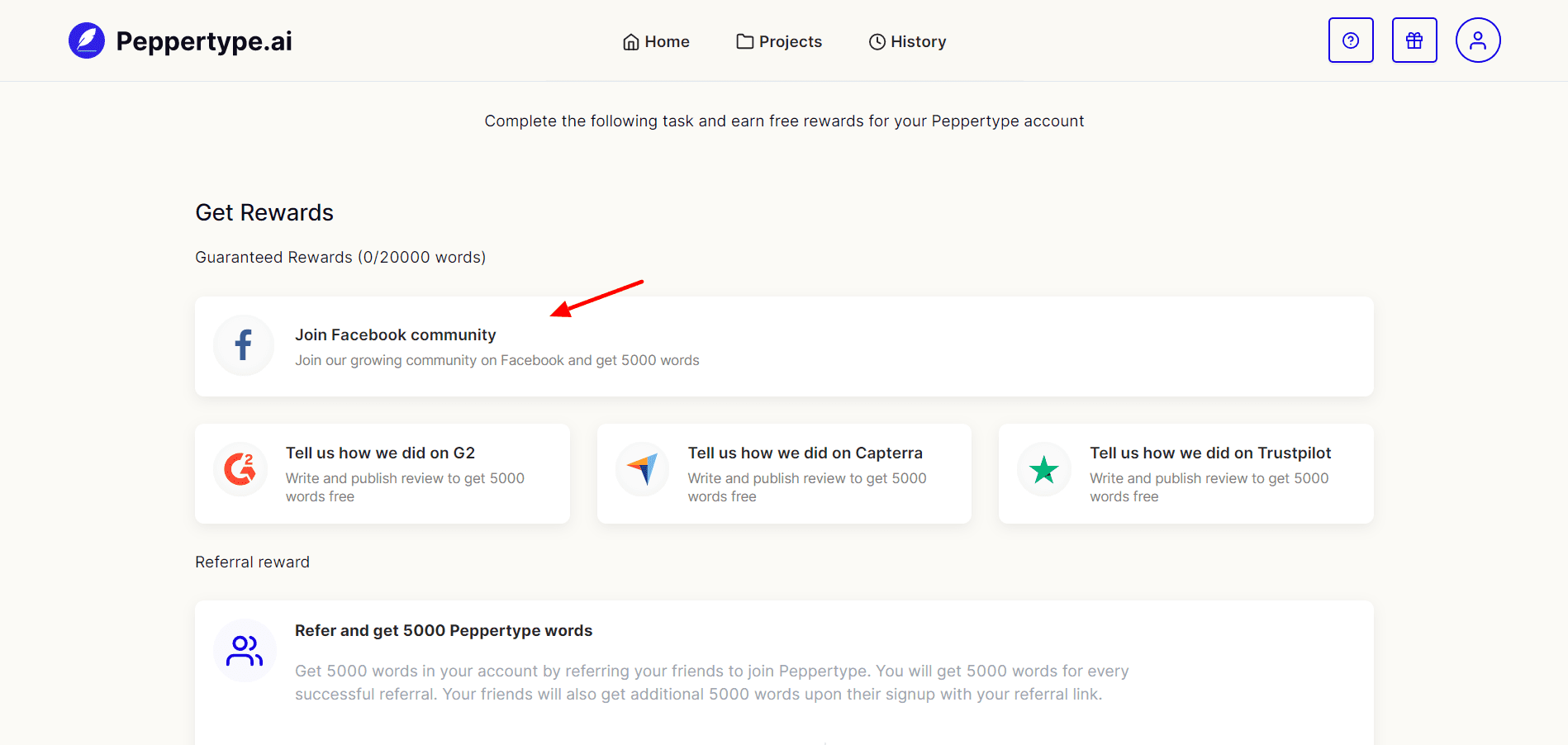Click Refer and get 5000 Peppertype words
The image size is (1568, 745).
pos(444,630)
